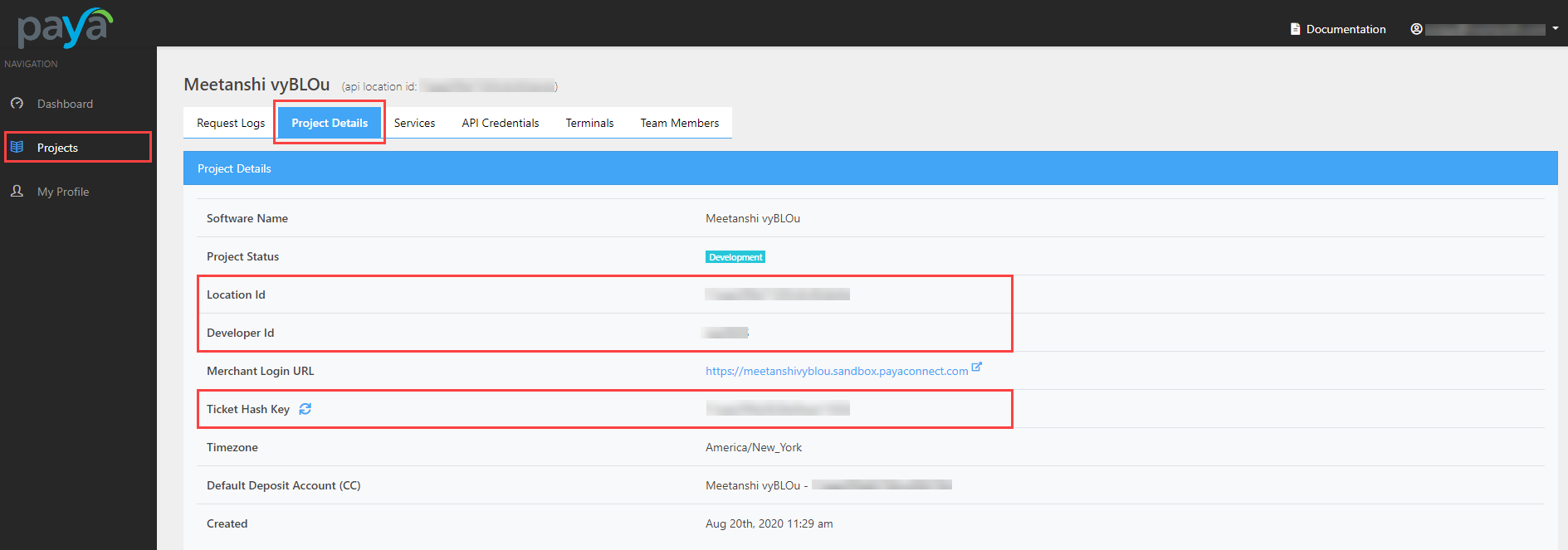Click the Documentation file icon
The height and width of the screenshot is (550, 1568).
(x=1295, y=29)
